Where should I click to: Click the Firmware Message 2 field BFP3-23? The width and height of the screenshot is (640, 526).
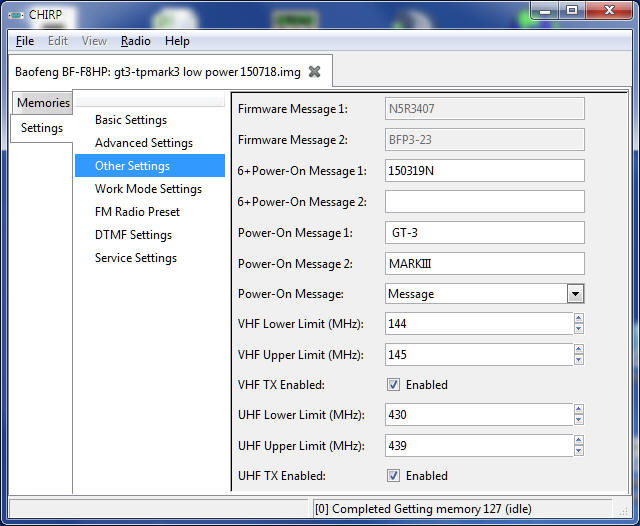[484, 140]
